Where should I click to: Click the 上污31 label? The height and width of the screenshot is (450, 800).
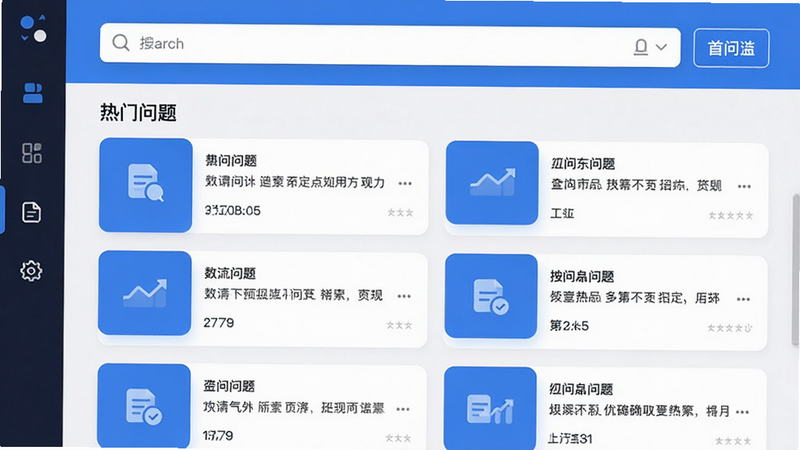[570, 438]
